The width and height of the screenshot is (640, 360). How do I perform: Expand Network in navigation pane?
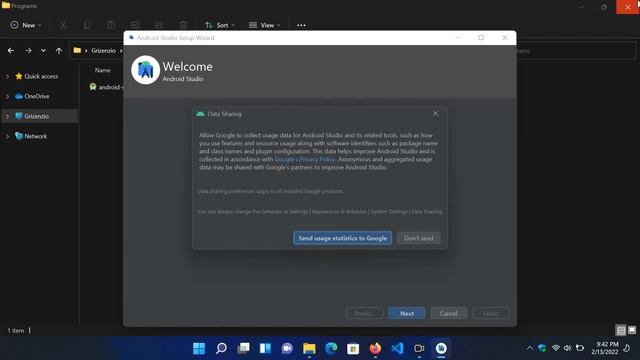(7, 136)
